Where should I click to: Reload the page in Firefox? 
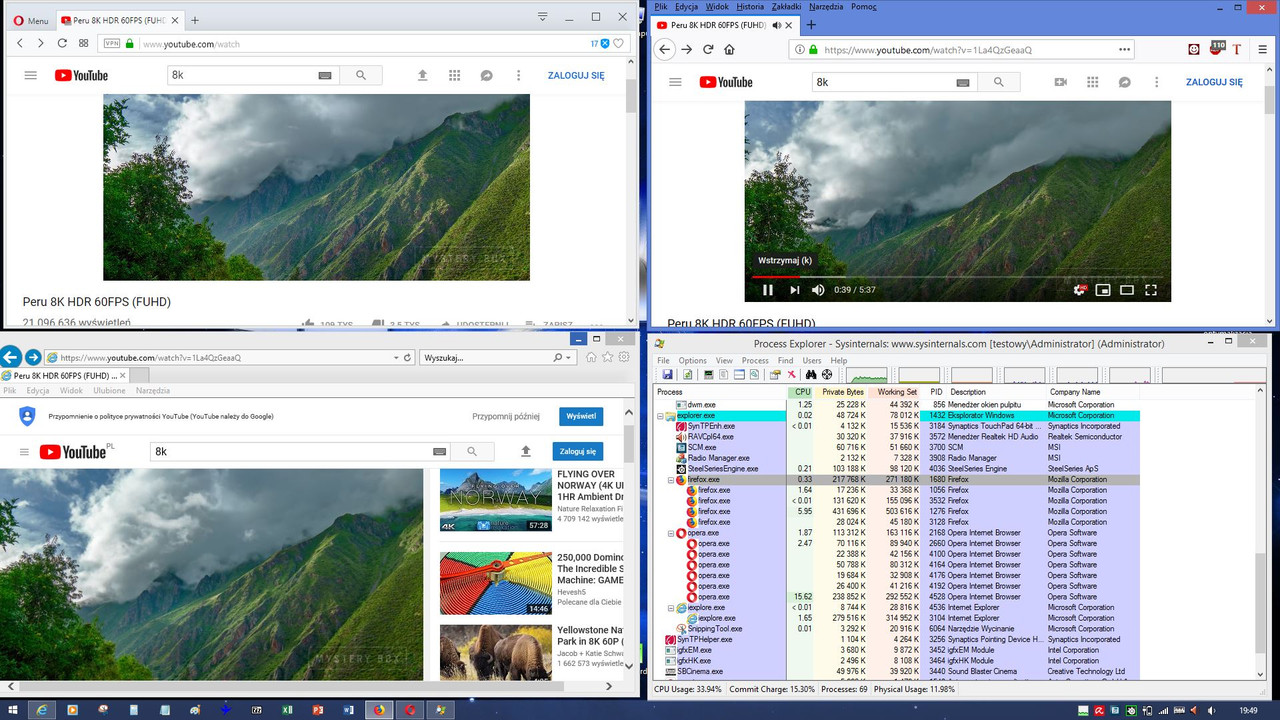click(708, 49)
